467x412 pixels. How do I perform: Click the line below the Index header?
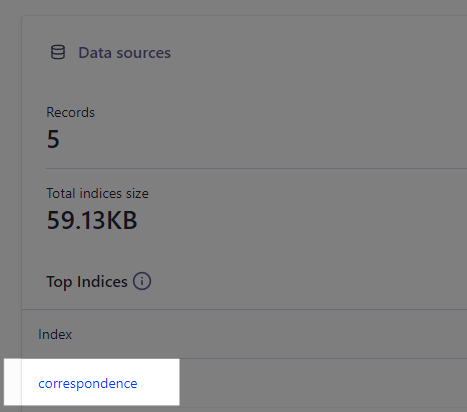click(244, 358)
